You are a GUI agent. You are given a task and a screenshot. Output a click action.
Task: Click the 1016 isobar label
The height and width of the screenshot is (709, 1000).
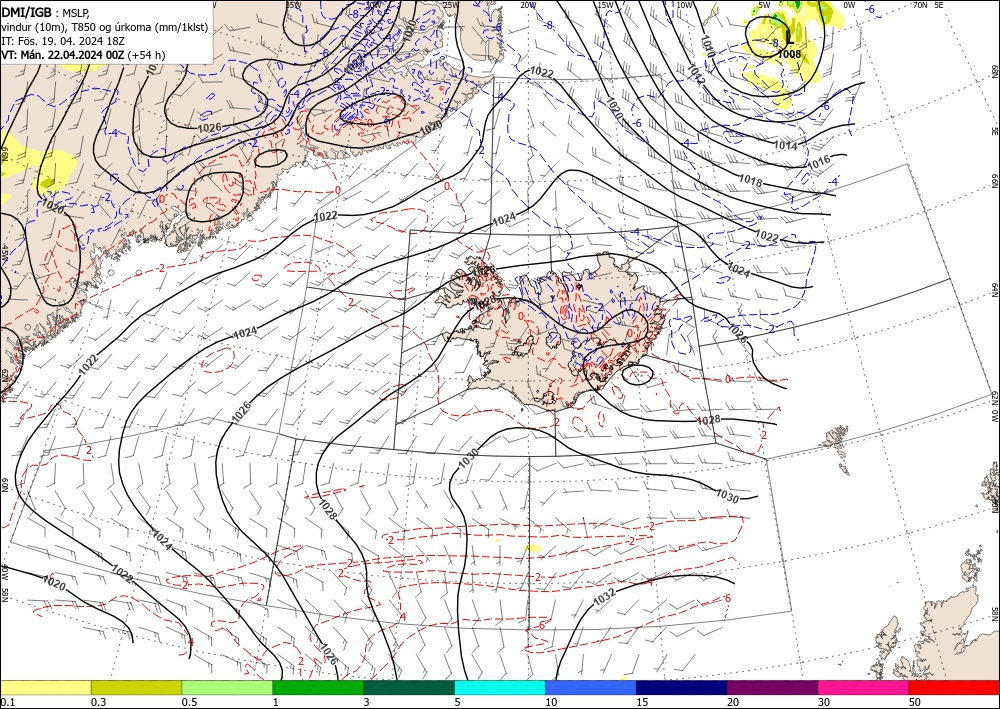tap(819, 163)
